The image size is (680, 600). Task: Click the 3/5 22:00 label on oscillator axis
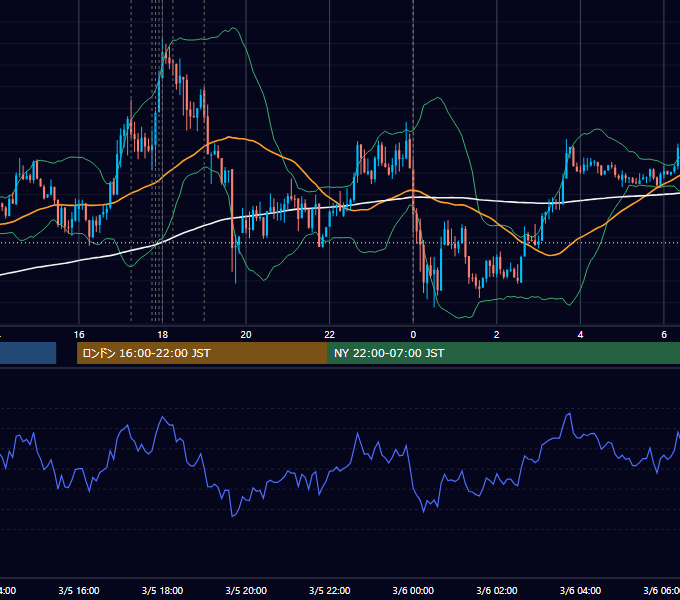tap(330, 590)
